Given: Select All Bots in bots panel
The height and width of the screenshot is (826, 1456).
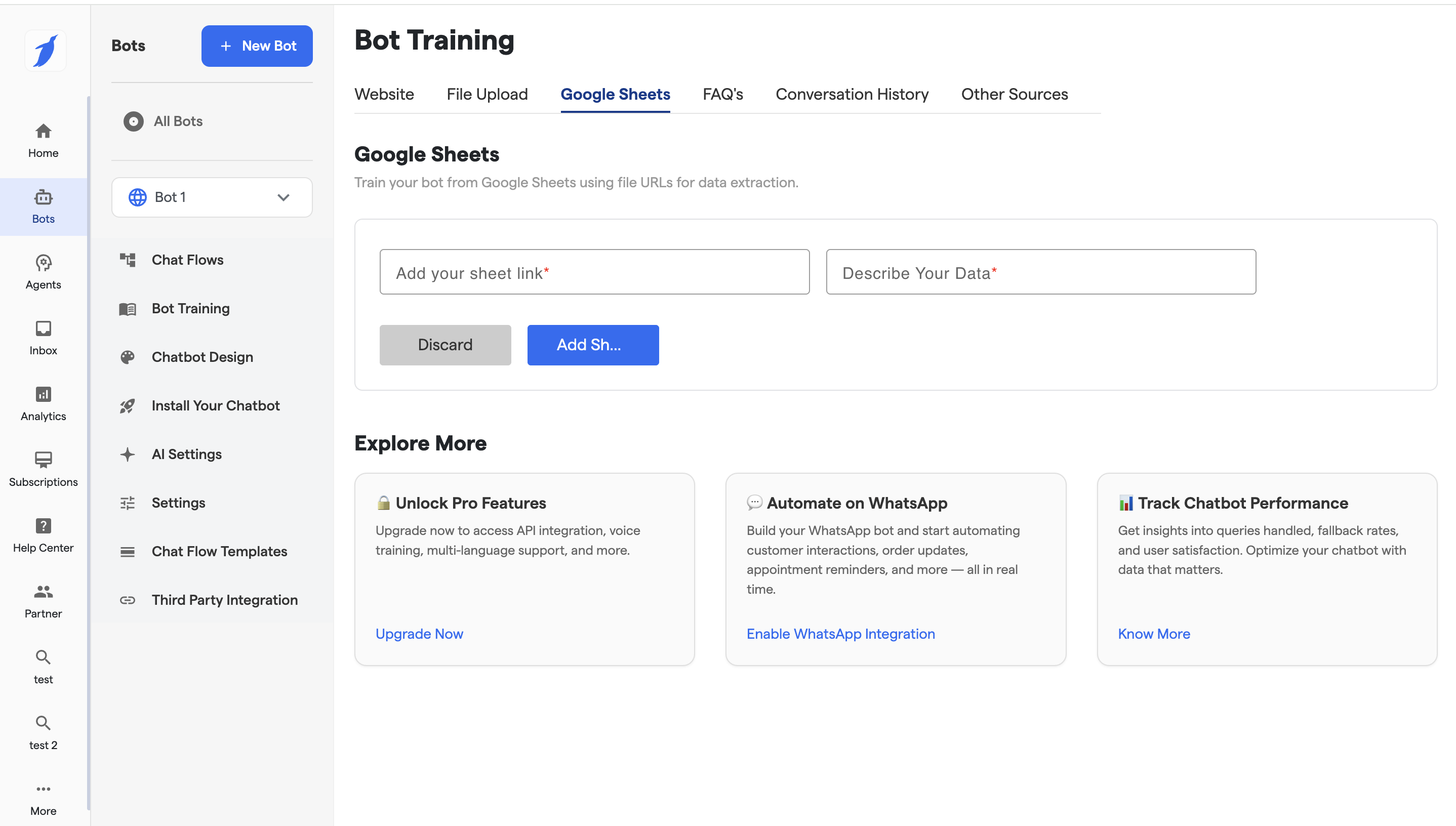Looking at the screenshot, I should 178,121.
